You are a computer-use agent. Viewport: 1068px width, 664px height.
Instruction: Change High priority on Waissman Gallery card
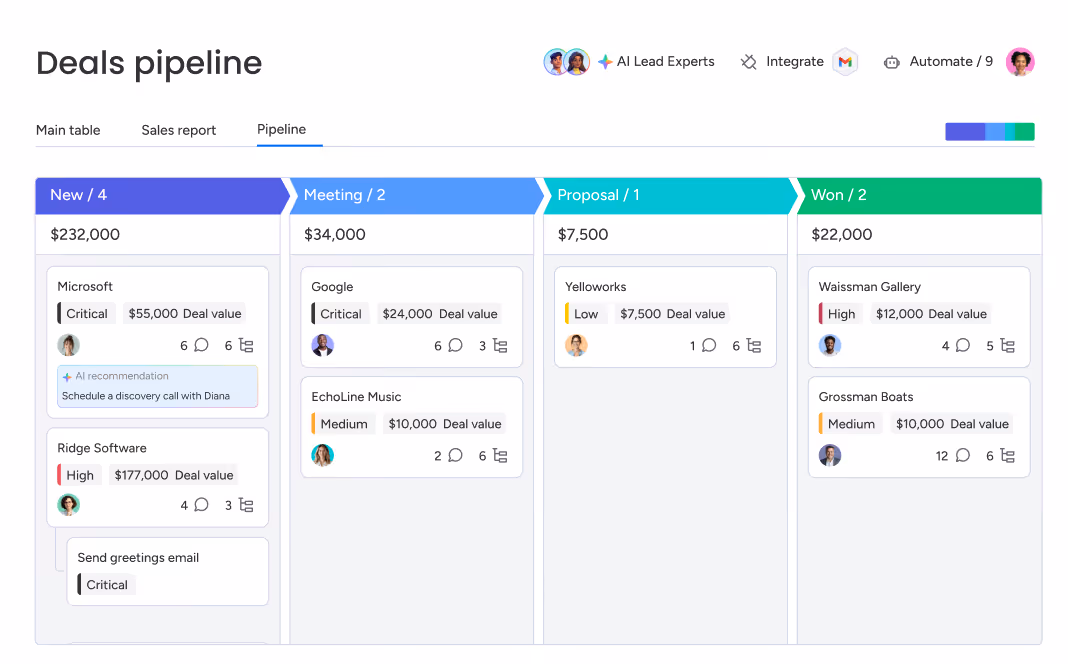(x=841, y=314)
